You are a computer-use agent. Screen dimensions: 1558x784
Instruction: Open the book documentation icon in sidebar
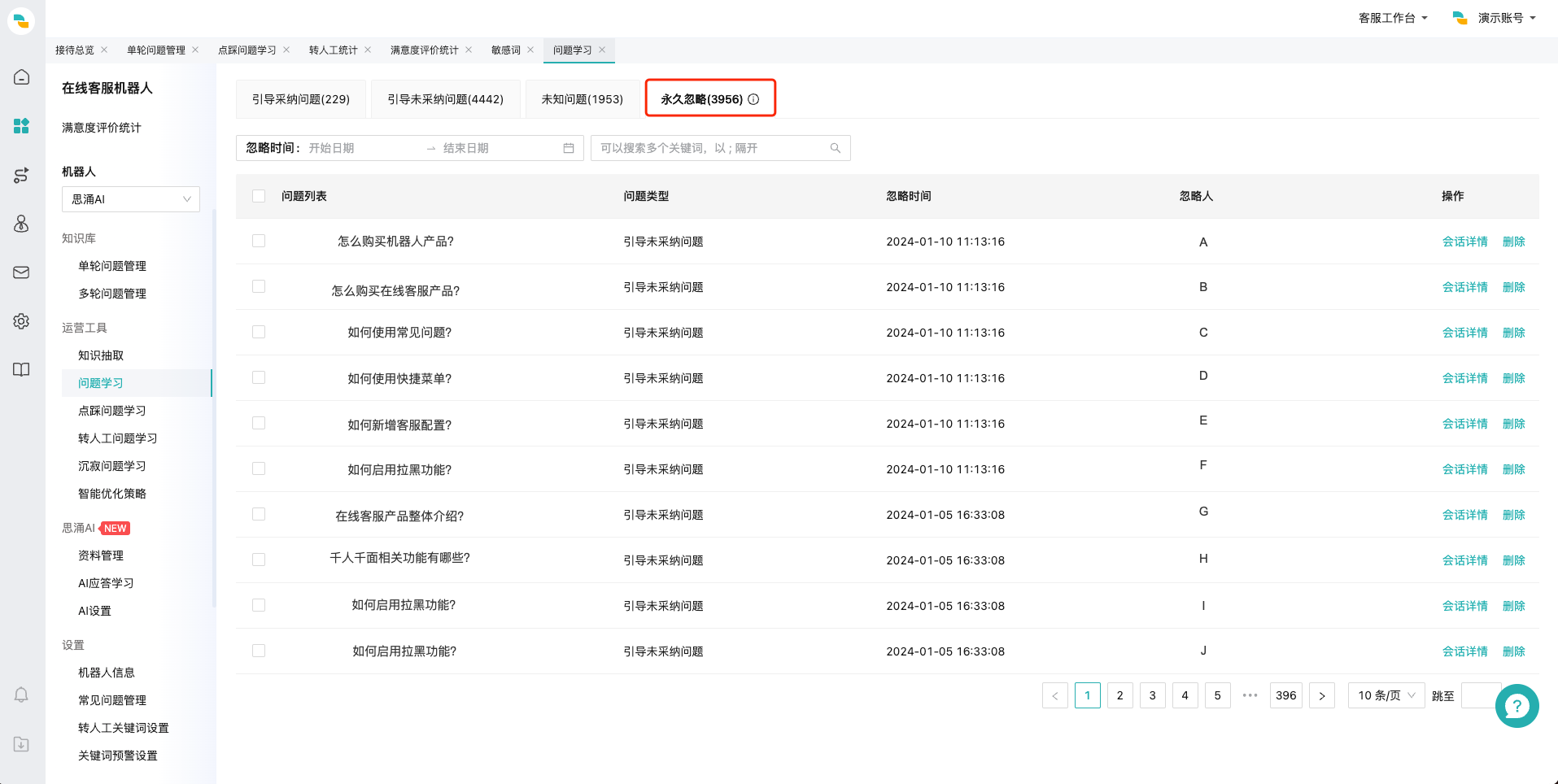21,370
